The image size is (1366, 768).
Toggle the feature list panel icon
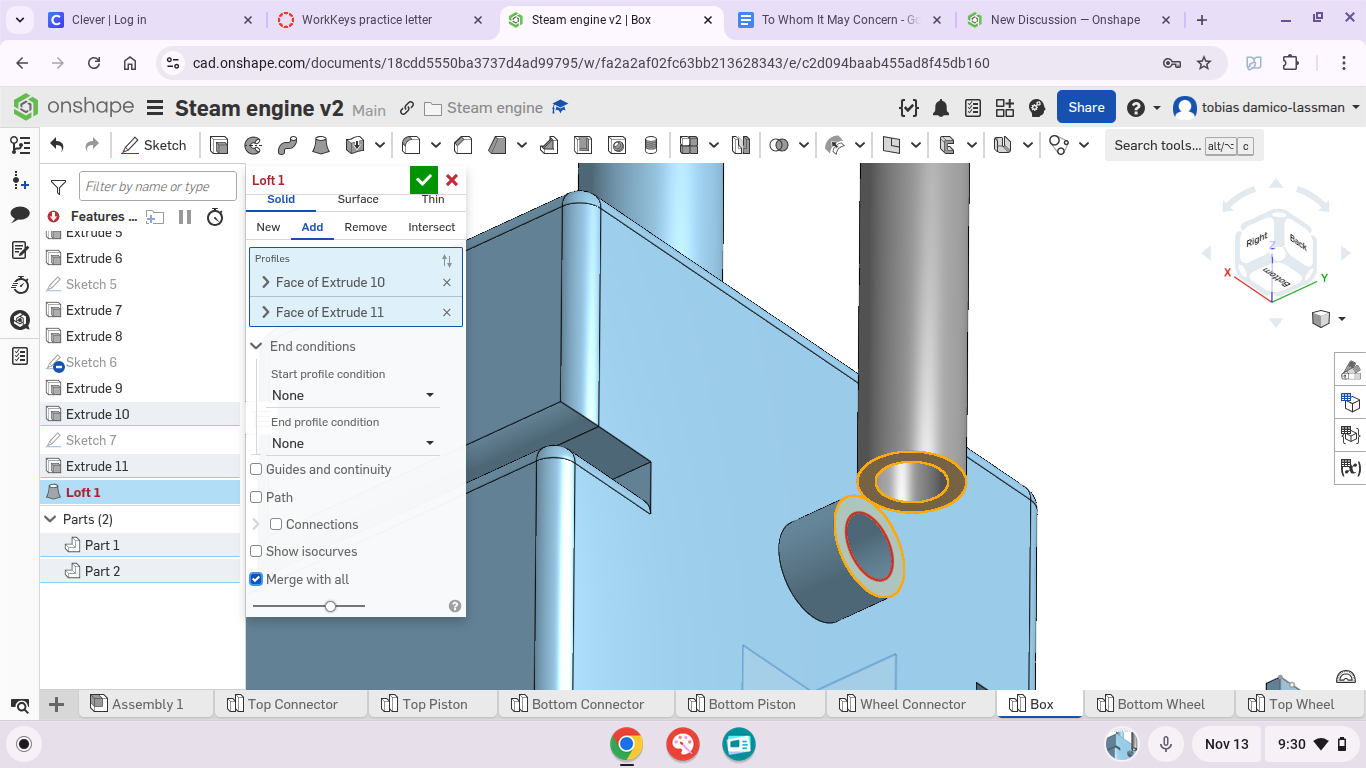[19, 145]
